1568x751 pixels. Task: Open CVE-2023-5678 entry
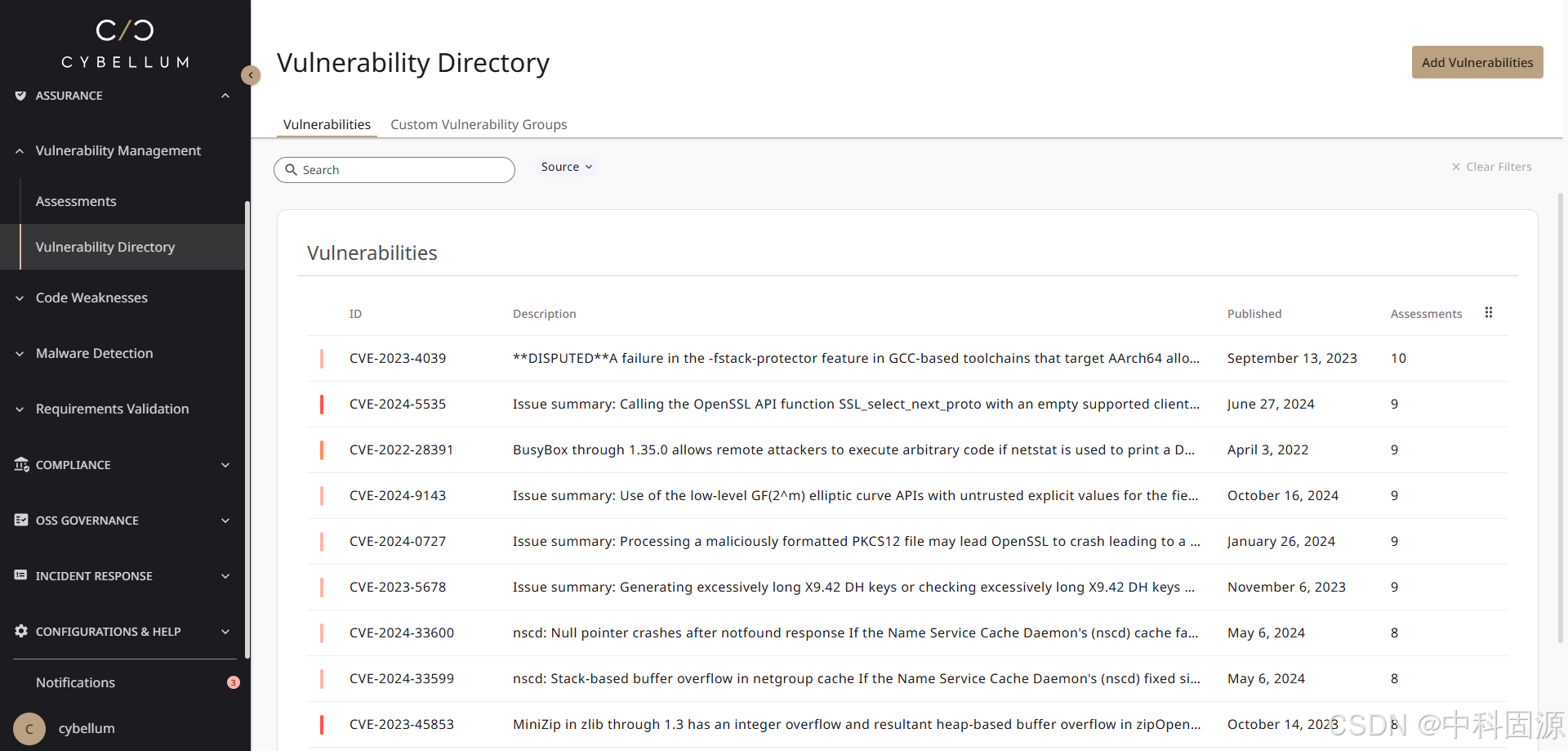point(398,587)
